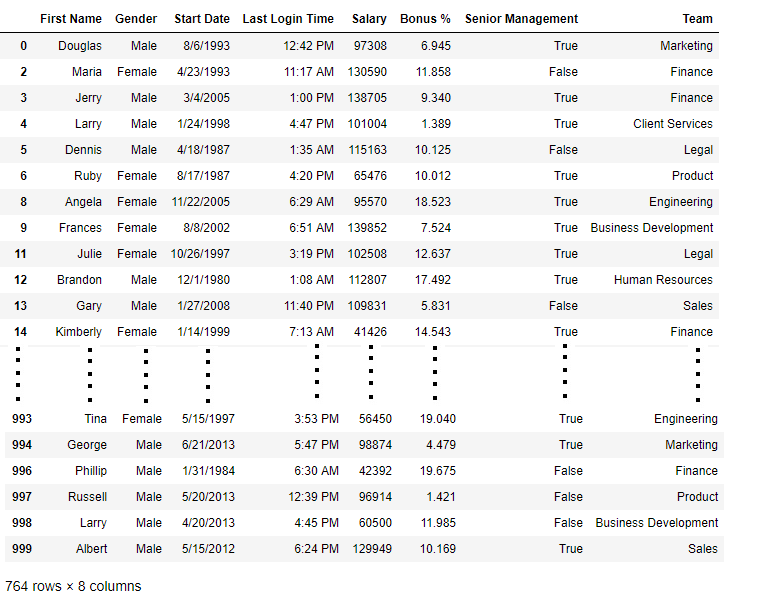Click the login time 3:53 PM

pos(316,419)
